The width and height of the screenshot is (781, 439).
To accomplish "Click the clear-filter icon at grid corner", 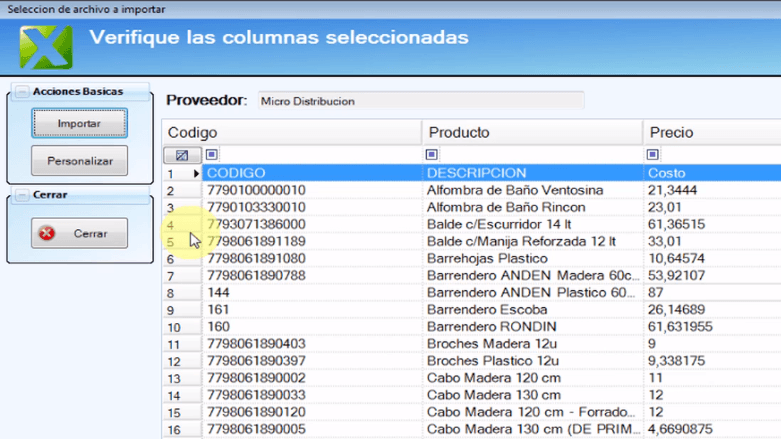I will coord(181,156).
